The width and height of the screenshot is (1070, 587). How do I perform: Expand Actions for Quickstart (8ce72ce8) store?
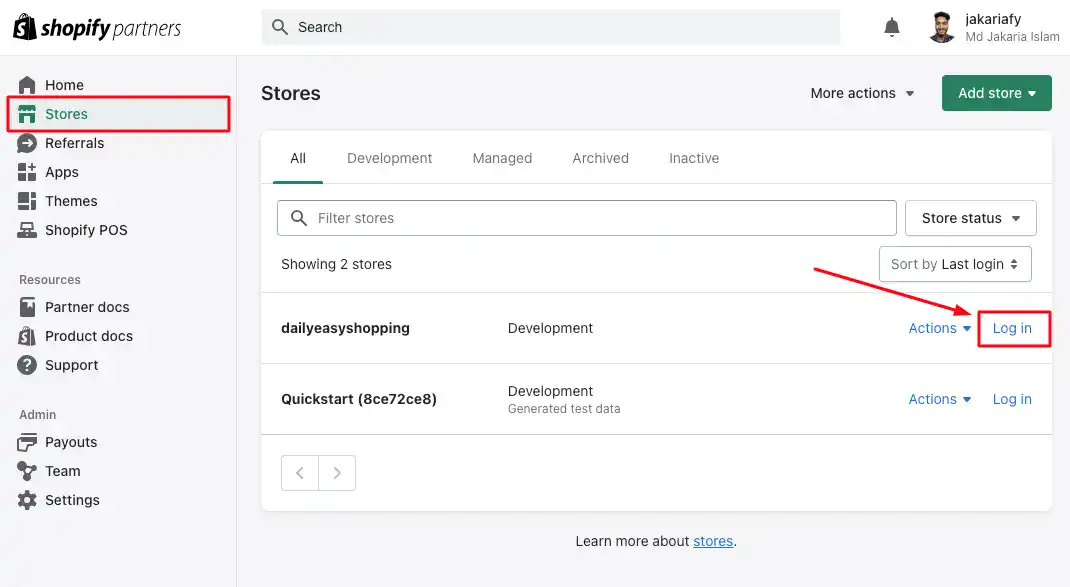(x=940, y=399)
